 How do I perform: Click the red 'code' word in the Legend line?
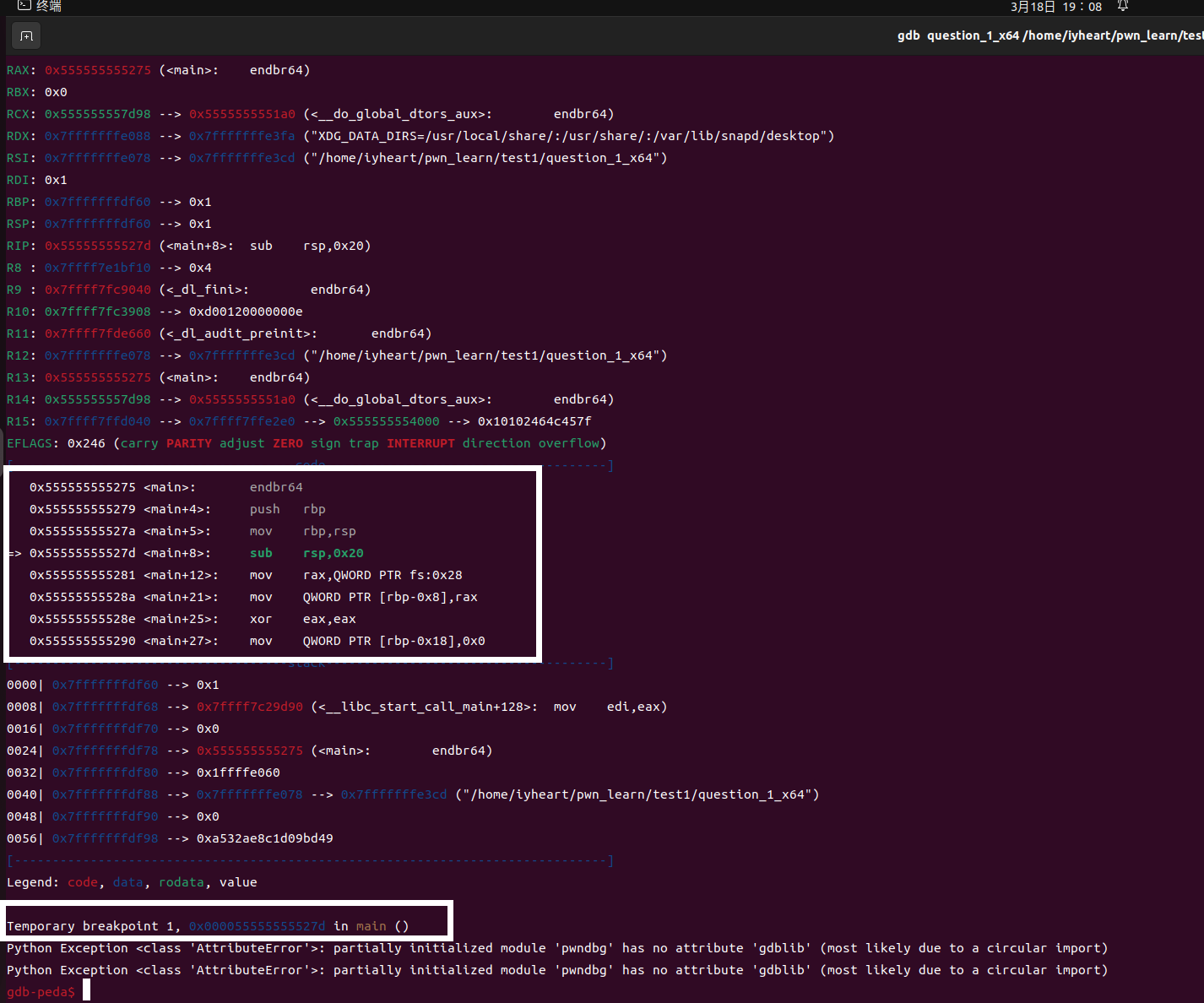pyautogui.click(x=83, y=882)
